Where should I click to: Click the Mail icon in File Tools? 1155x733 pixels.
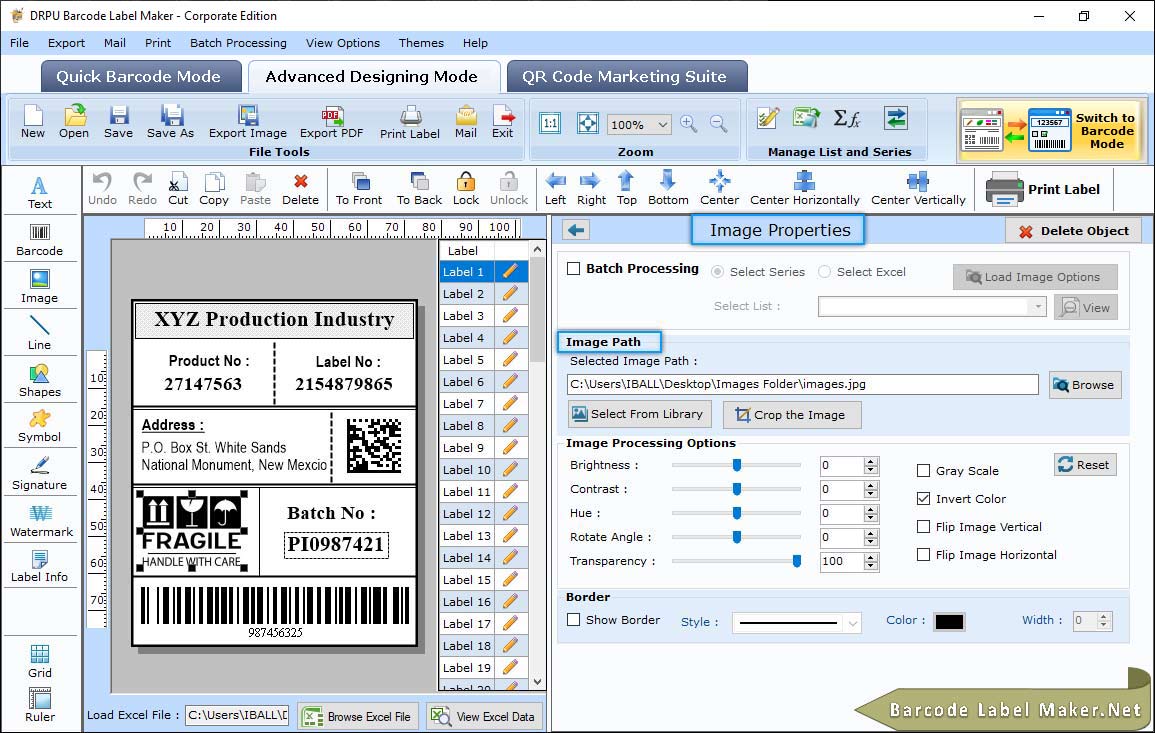[466, 122]
